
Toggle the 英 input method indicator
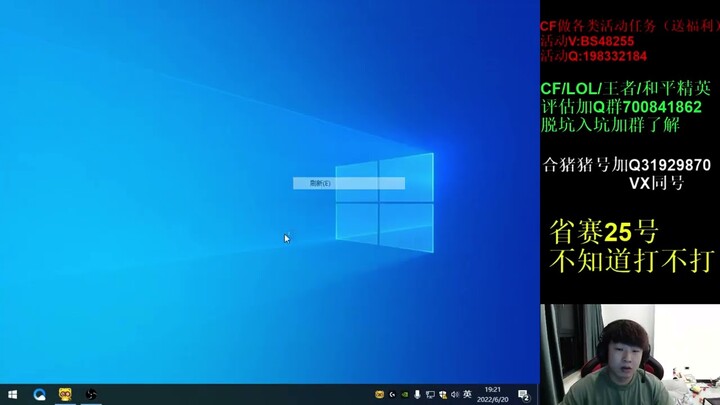(x=467, y=394)
